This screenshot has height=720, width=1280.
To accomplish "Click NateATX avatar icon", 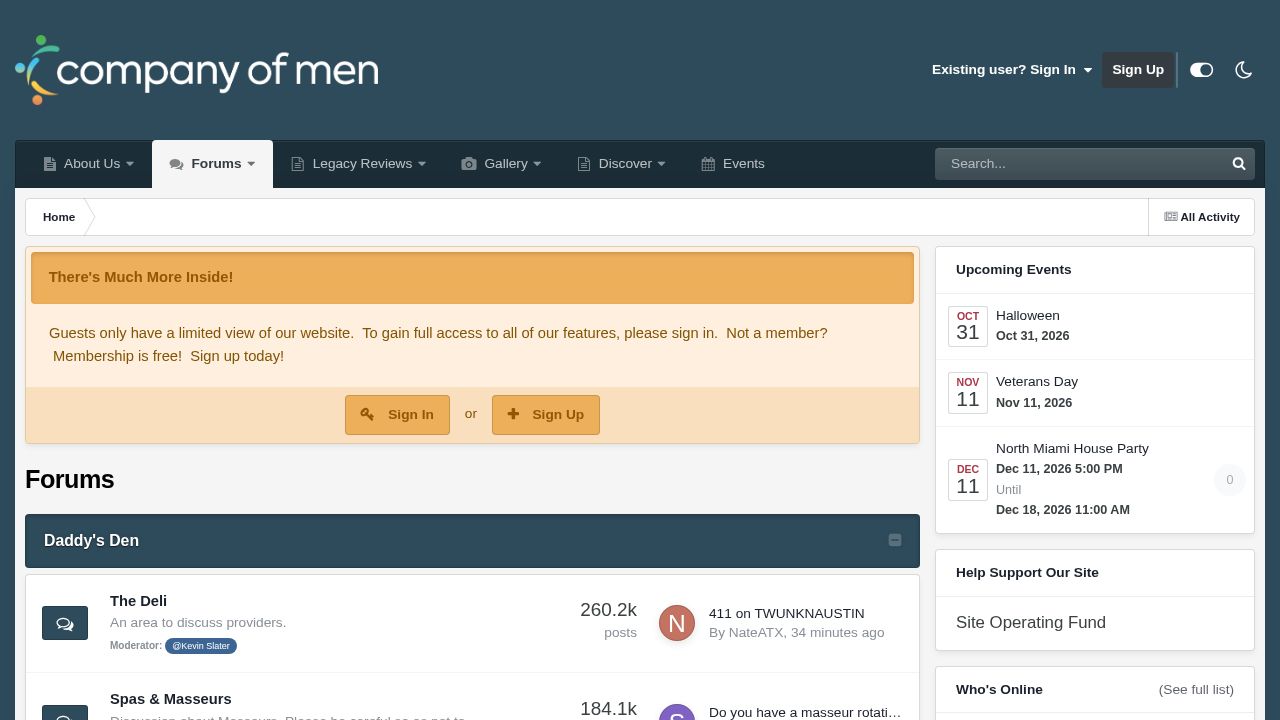I will tap(677, 623).
